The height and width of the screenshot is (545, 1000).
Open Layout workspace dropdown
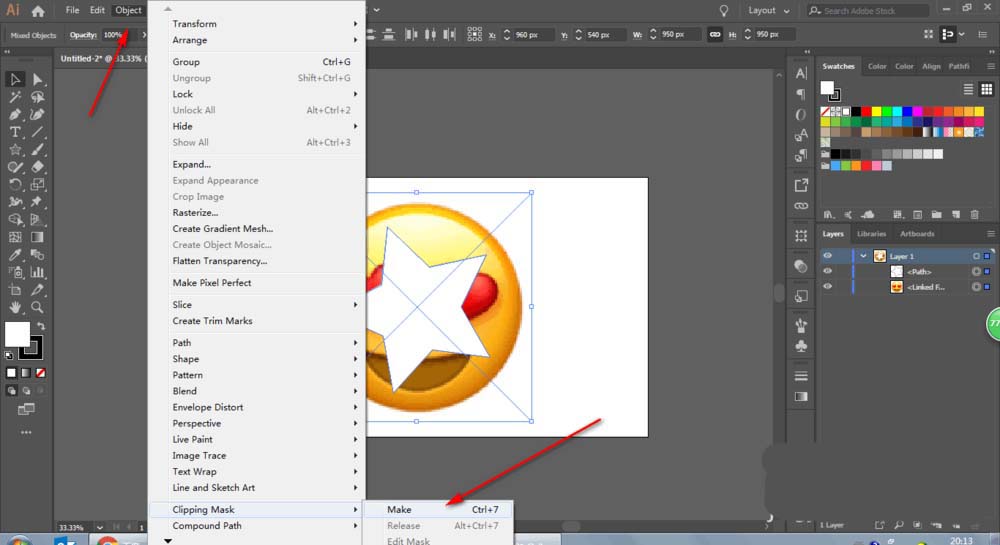click(768, 10)
